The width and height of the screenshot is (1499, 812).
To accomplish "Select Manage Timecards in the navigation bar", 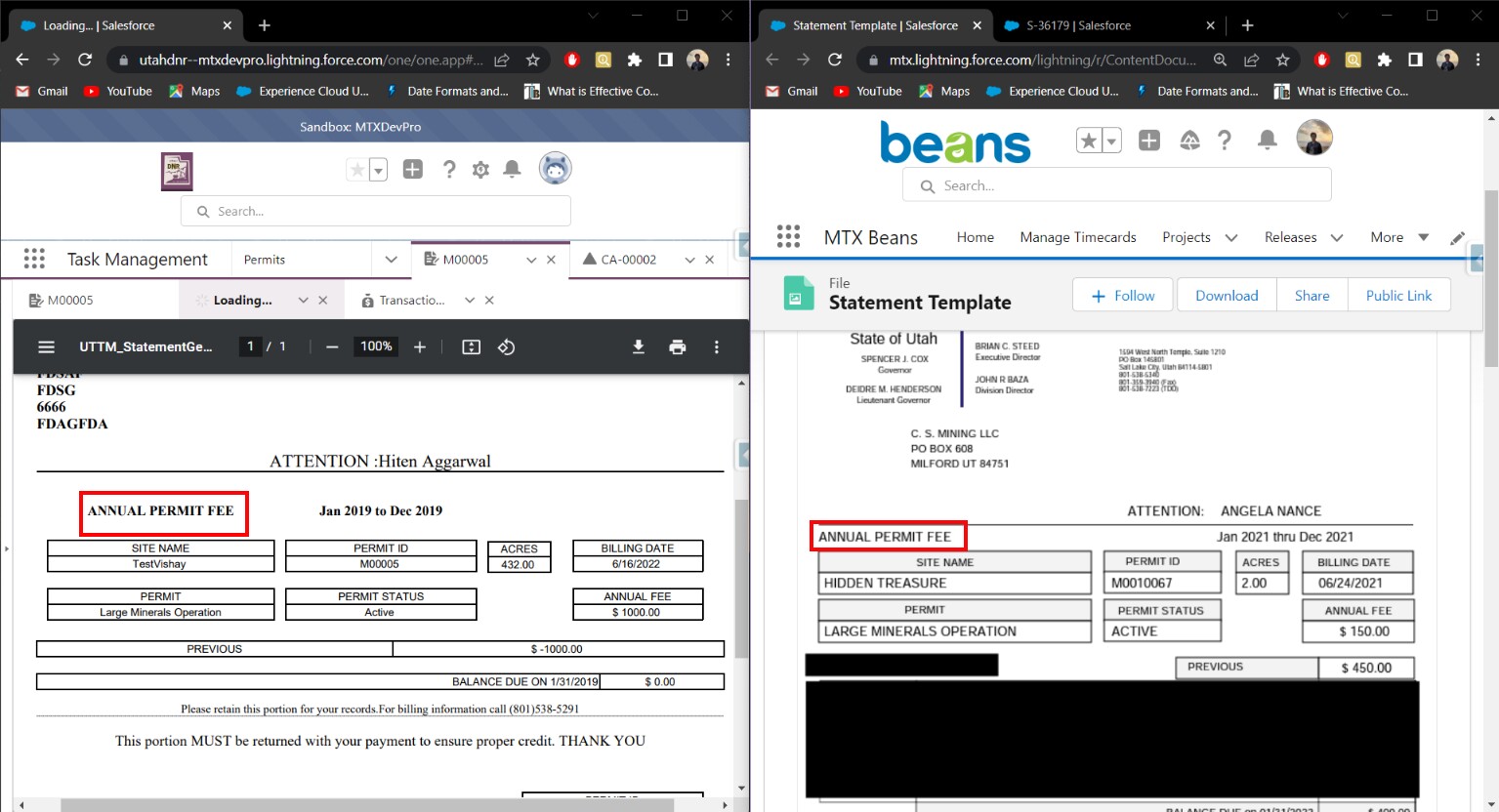I will click(1077, 236).
